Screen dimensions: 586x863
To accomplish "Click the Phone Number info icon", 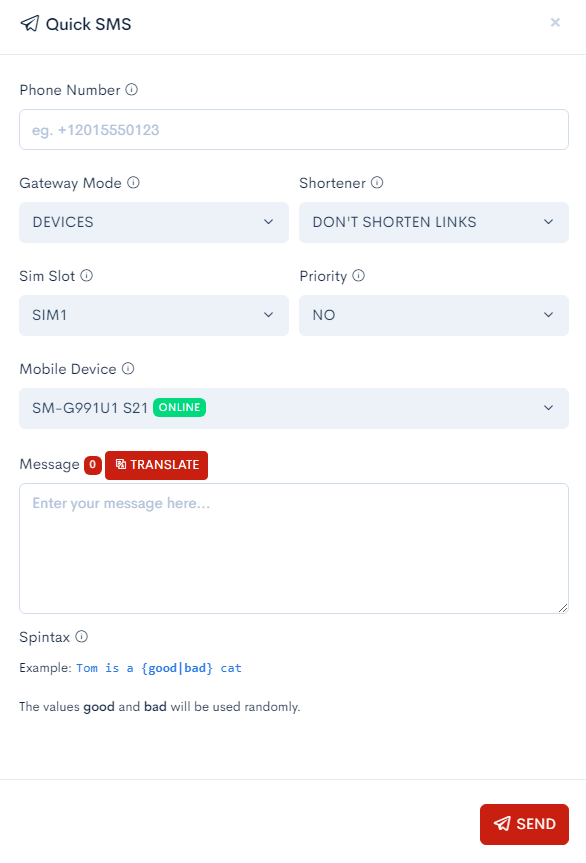I will (x=132, y=89).
